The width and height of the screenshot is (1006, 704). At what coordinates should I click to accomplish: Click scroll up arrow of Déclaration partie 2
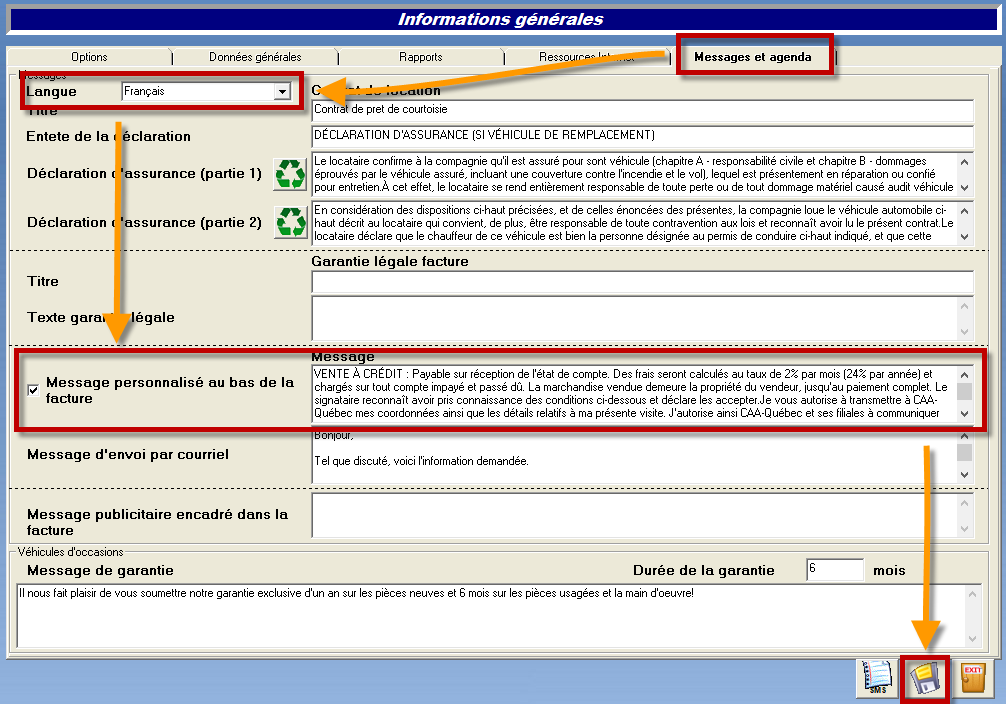964,210
